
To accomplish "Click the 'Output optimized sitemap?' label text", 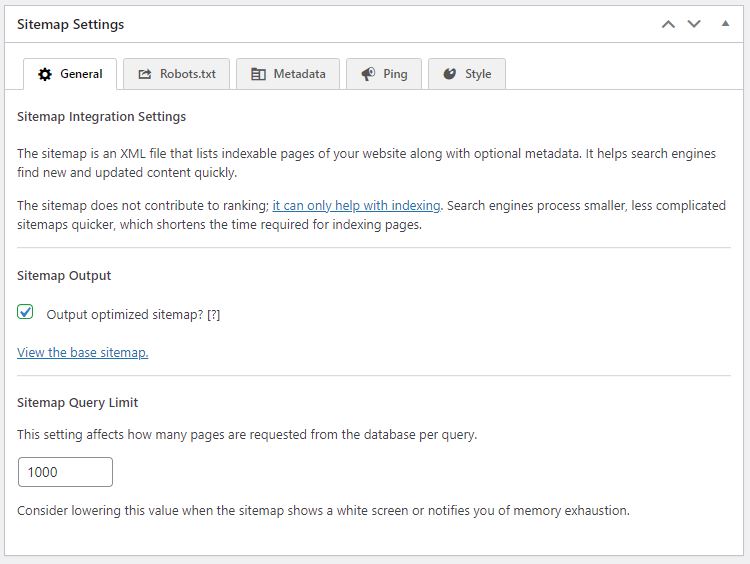I will pyautogui.click(x=125, y=314).
